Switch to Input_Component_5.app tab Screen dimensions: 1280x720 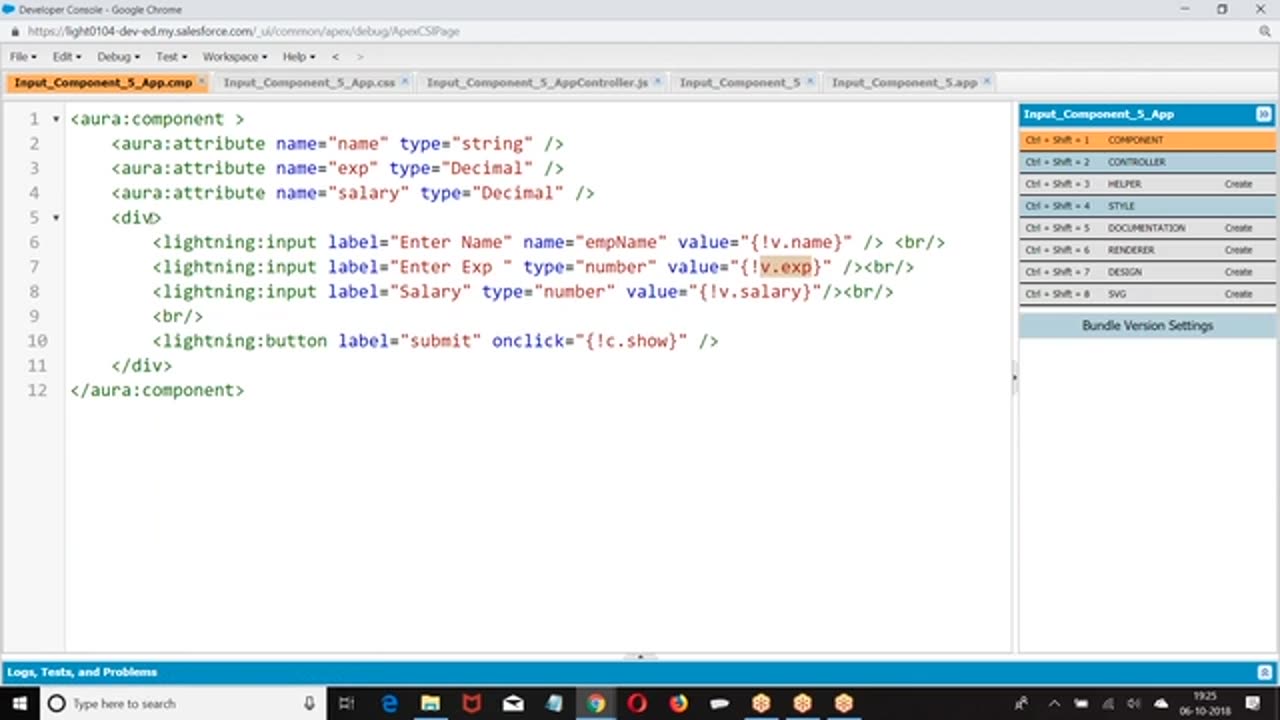904,83
